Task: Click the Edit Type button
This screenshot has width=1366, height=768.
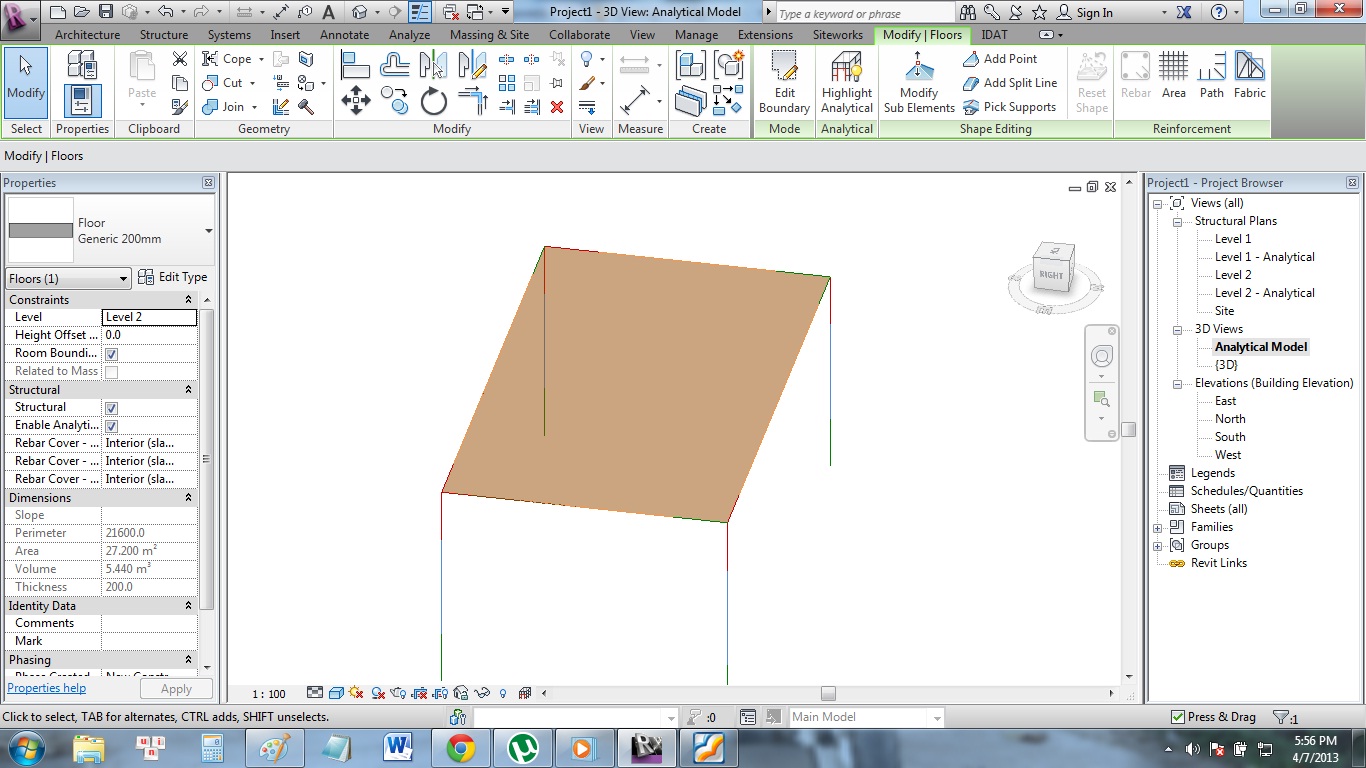Action: point(172,277)
